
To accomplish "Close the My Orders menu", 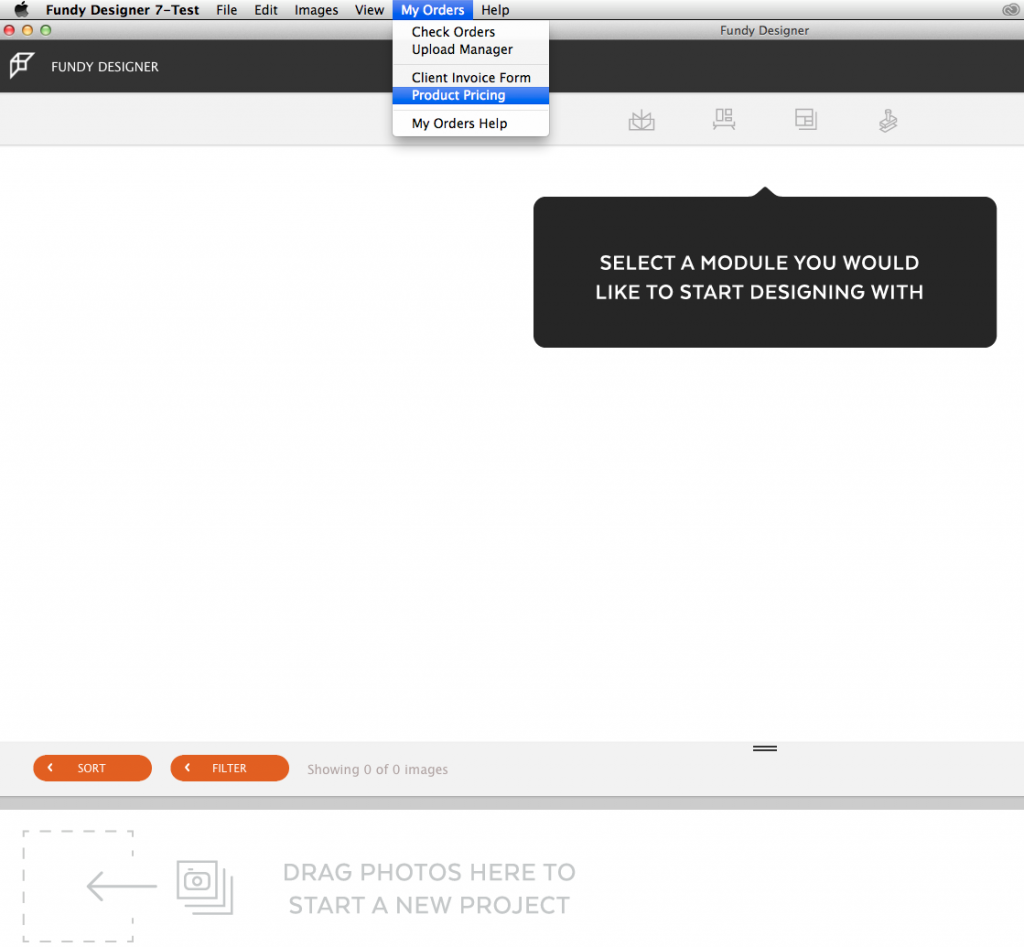I will (x=432, y=10).
